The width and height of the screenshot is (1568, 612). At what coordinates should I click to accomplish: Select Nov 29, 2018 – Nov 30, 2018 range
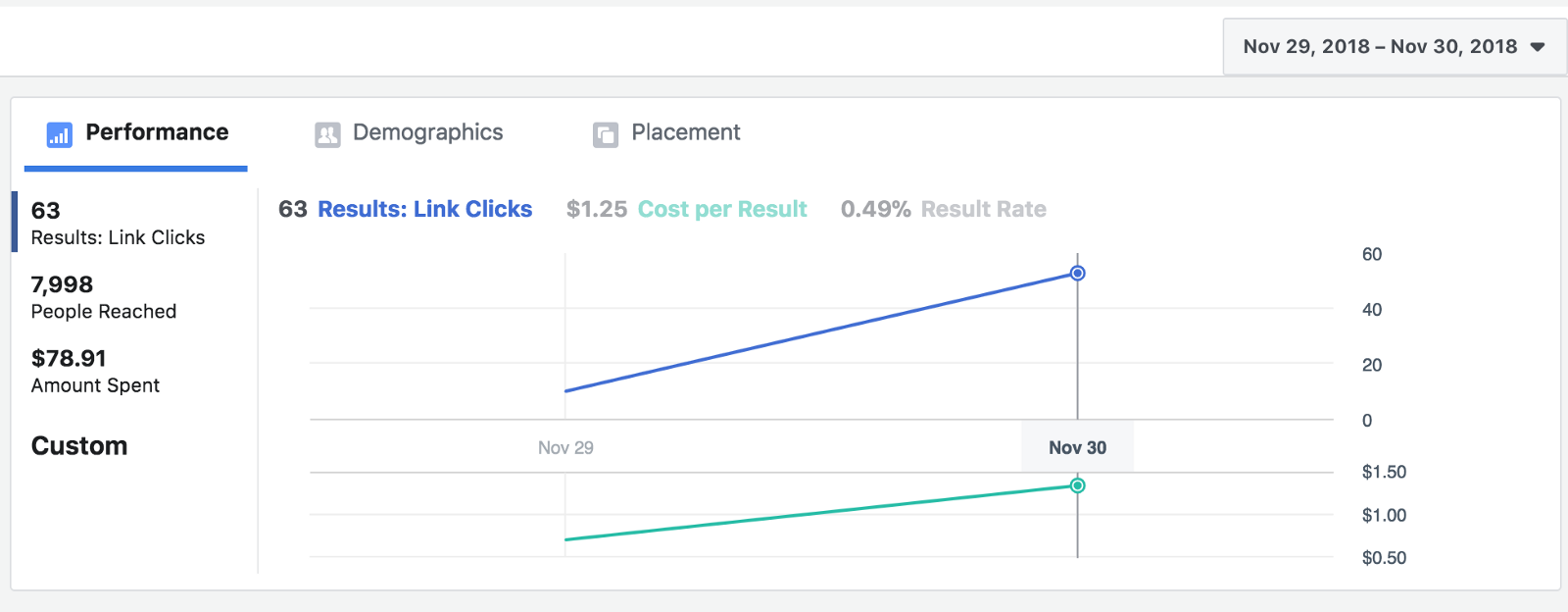[1379, 47]
